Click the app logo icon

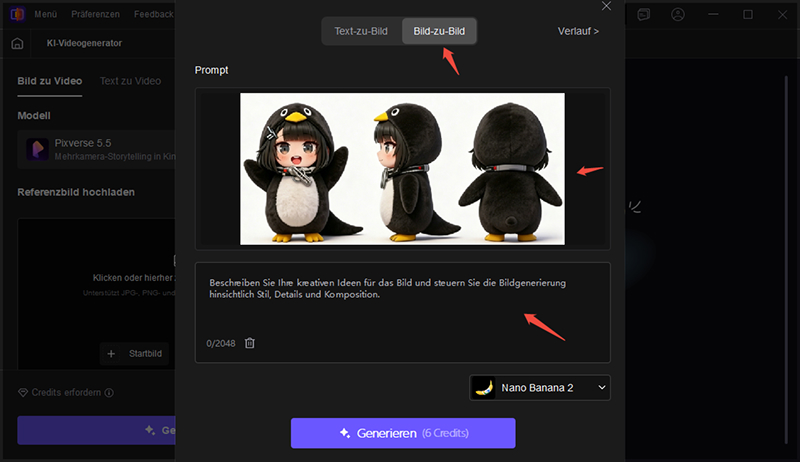(x=17, y=14)
